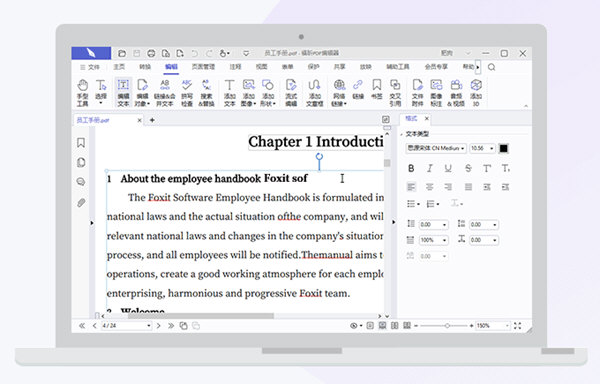Screen dimensions: 600x384
Task: Set paragraph alignment to right
Action: [x=448, y=187]
